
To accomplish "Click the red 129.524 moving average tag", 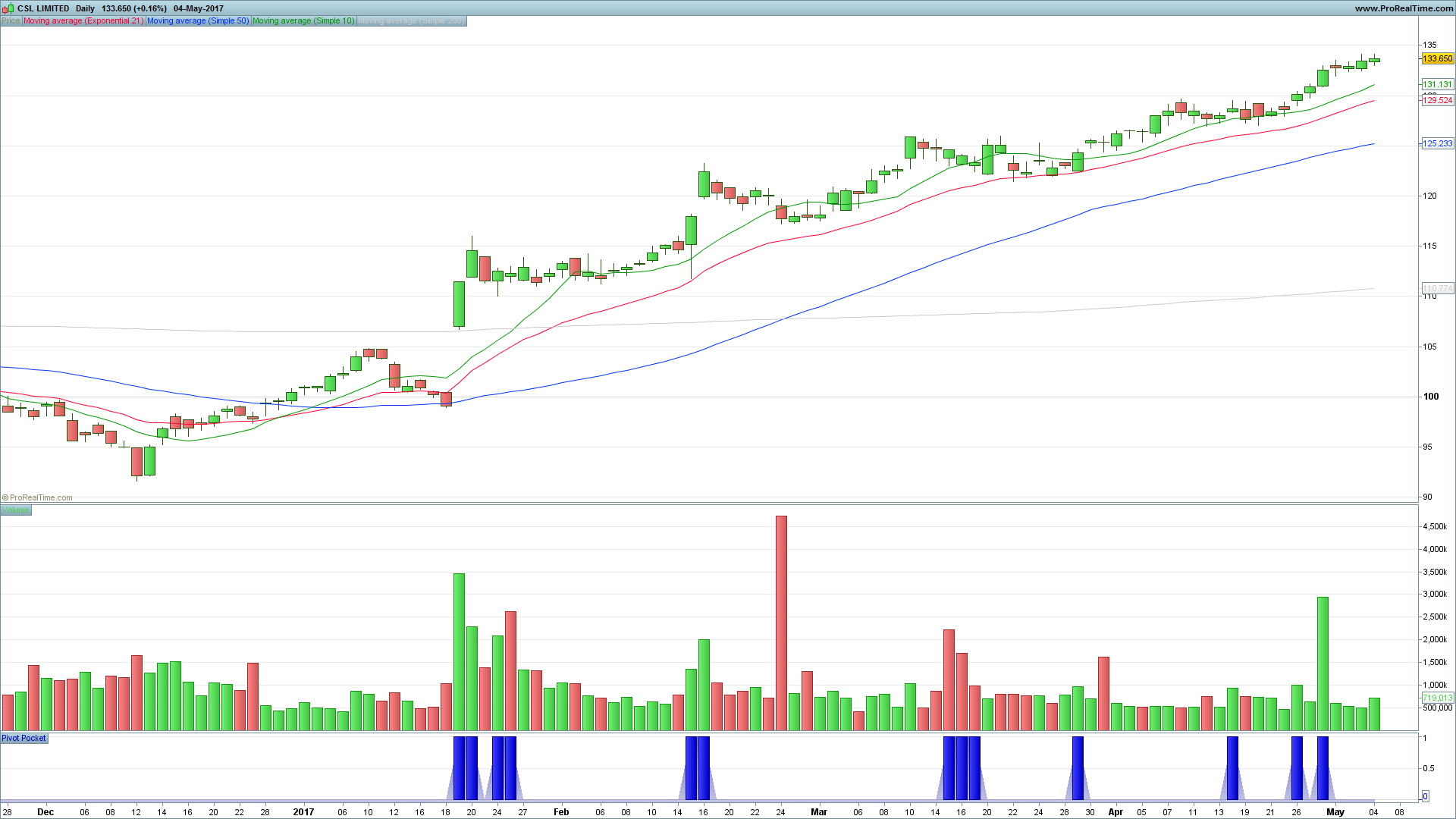I will click(x=1437, y=100).
